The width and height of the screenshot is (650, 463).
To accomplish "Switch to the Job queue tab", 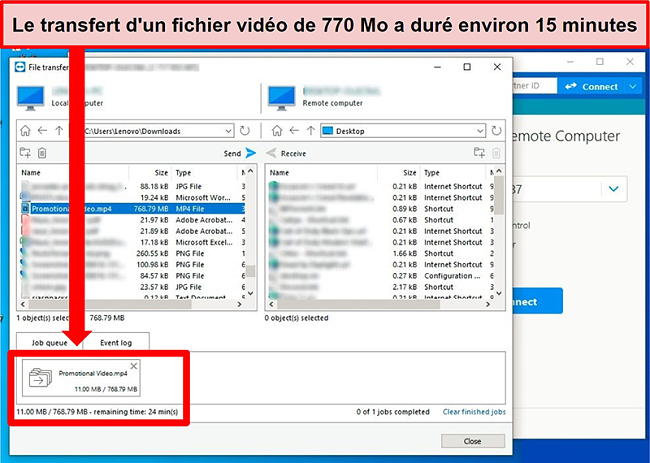I will 49,342.
